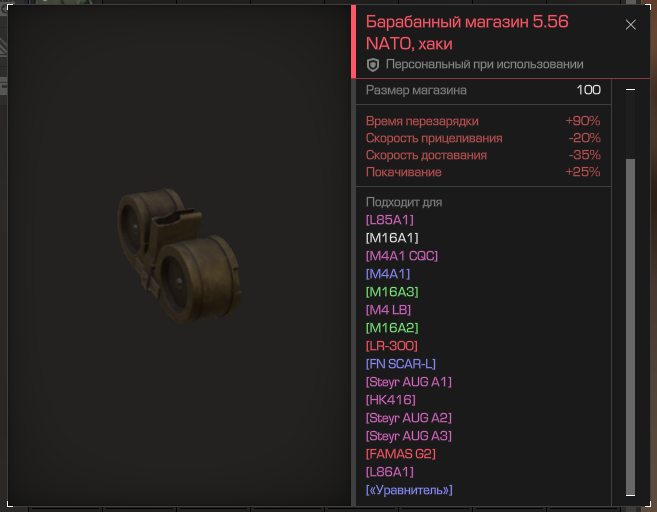Click the drum magazine 3D preview

click(x=179, y=255)
